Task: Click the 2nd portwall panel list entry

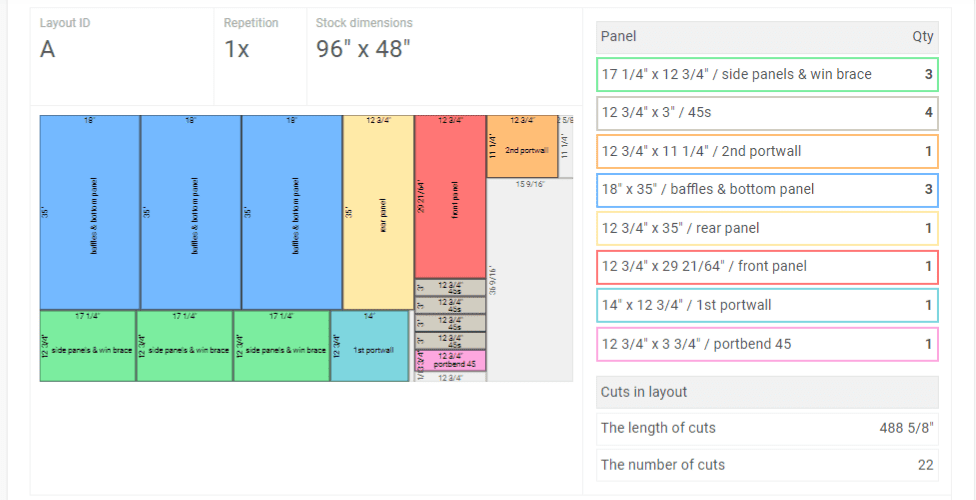Action: tap(767, 151)
